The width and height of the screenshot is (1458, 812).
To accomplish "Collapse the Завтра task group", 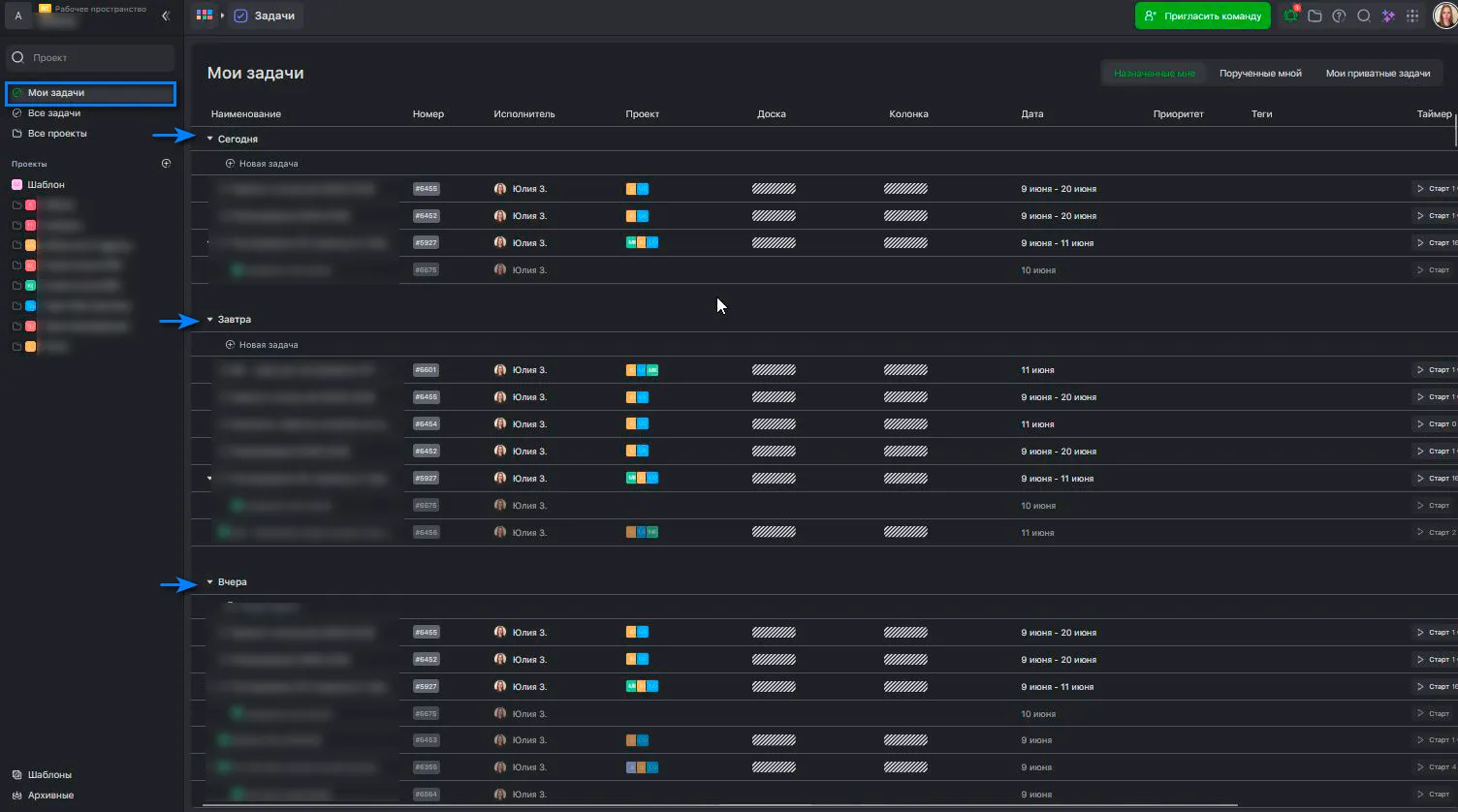I will click(x=209, y=319).
